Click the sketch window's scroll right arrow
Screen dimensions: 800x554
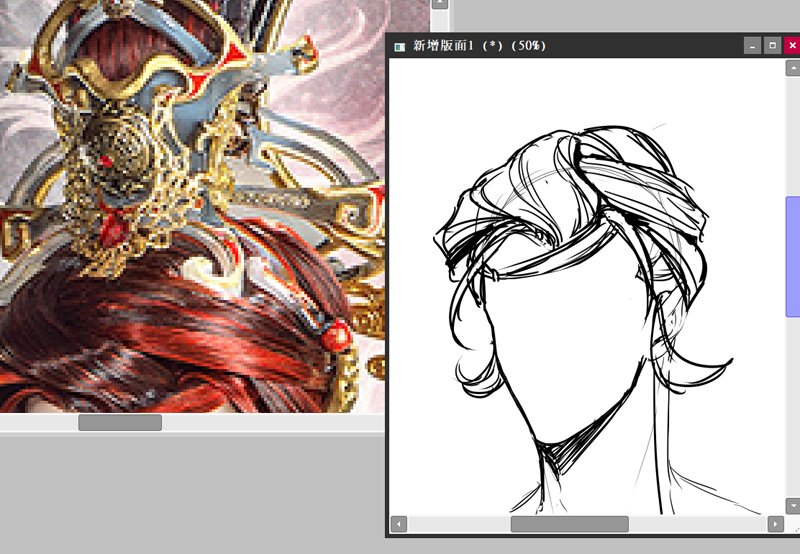[775, 524]
